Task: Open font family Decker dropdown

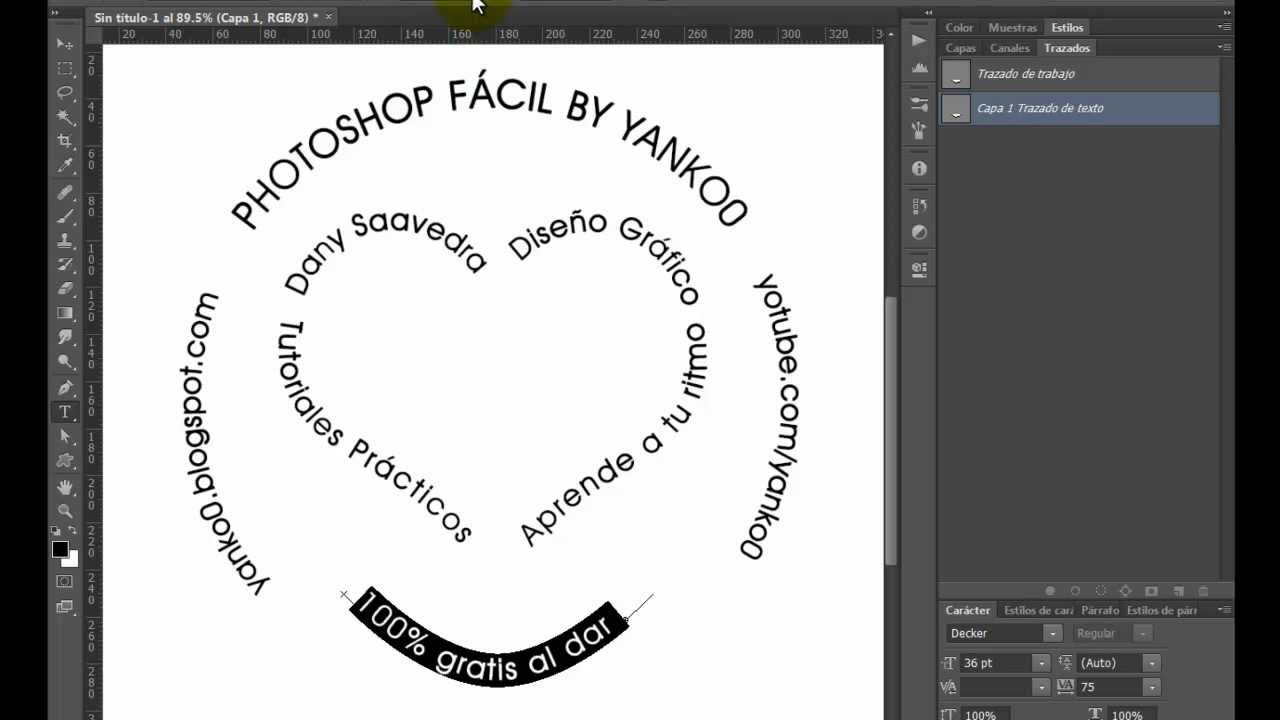Action: click(1052, 633)
